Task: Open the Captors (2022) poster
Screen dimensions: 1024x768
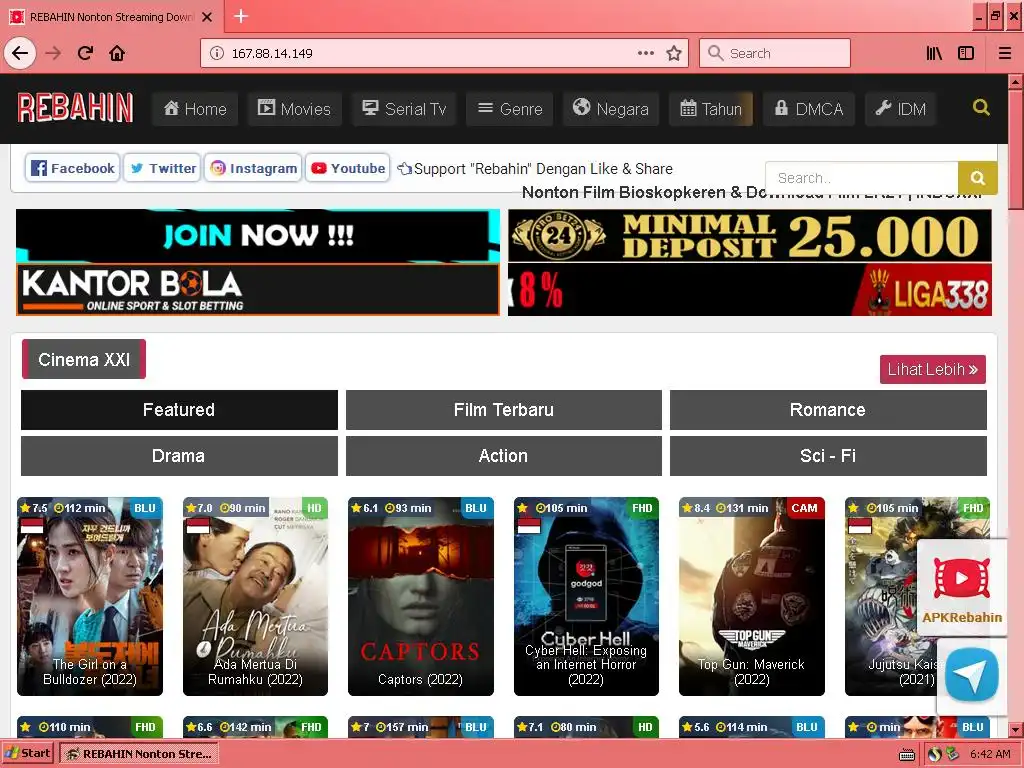Action: coord(421,596)
